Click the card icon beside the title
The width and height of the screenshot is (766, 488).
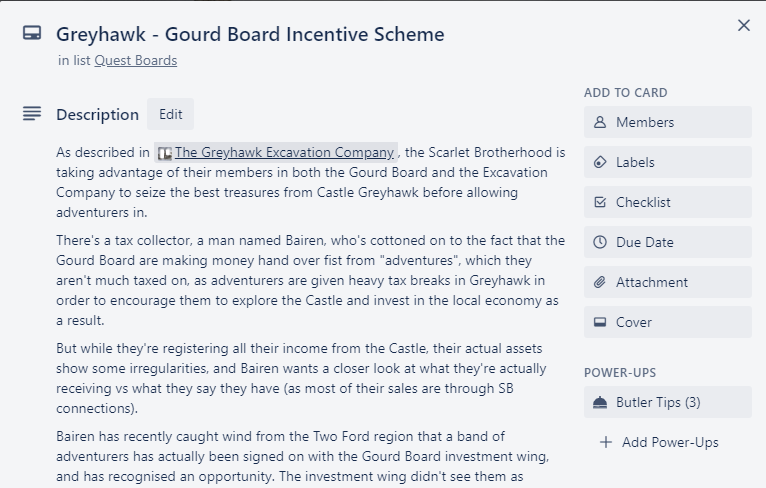32,33
